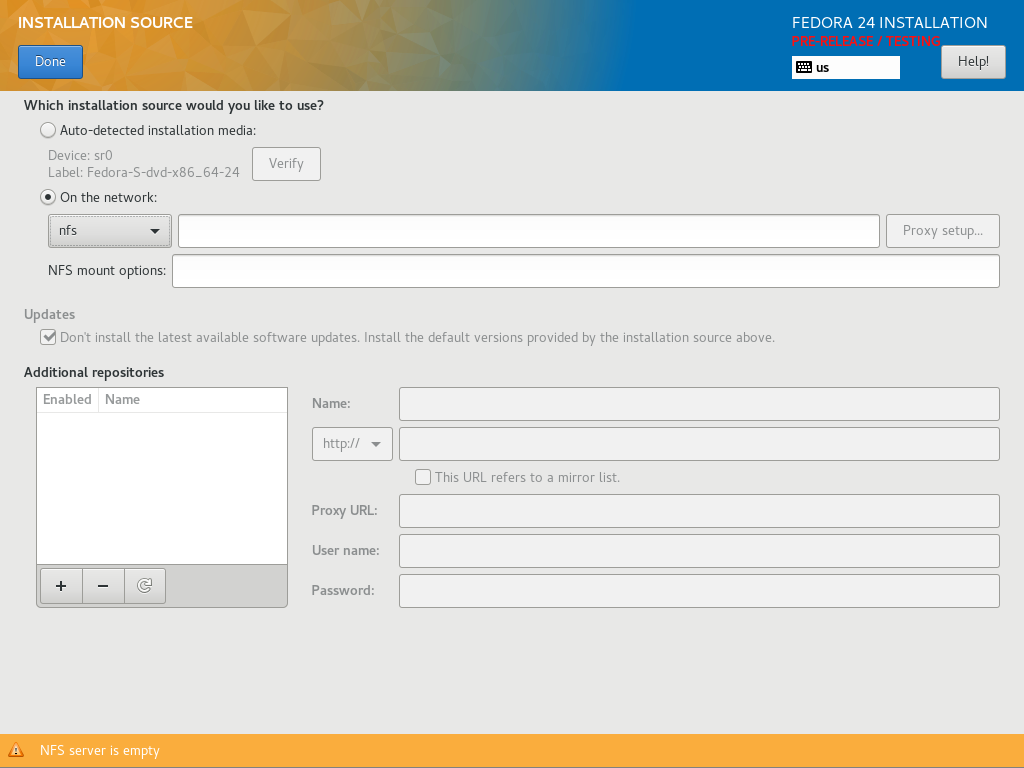Open the nfs protocol dropdown
Viewport: 1024px width, 768px height.
(110, 231)
